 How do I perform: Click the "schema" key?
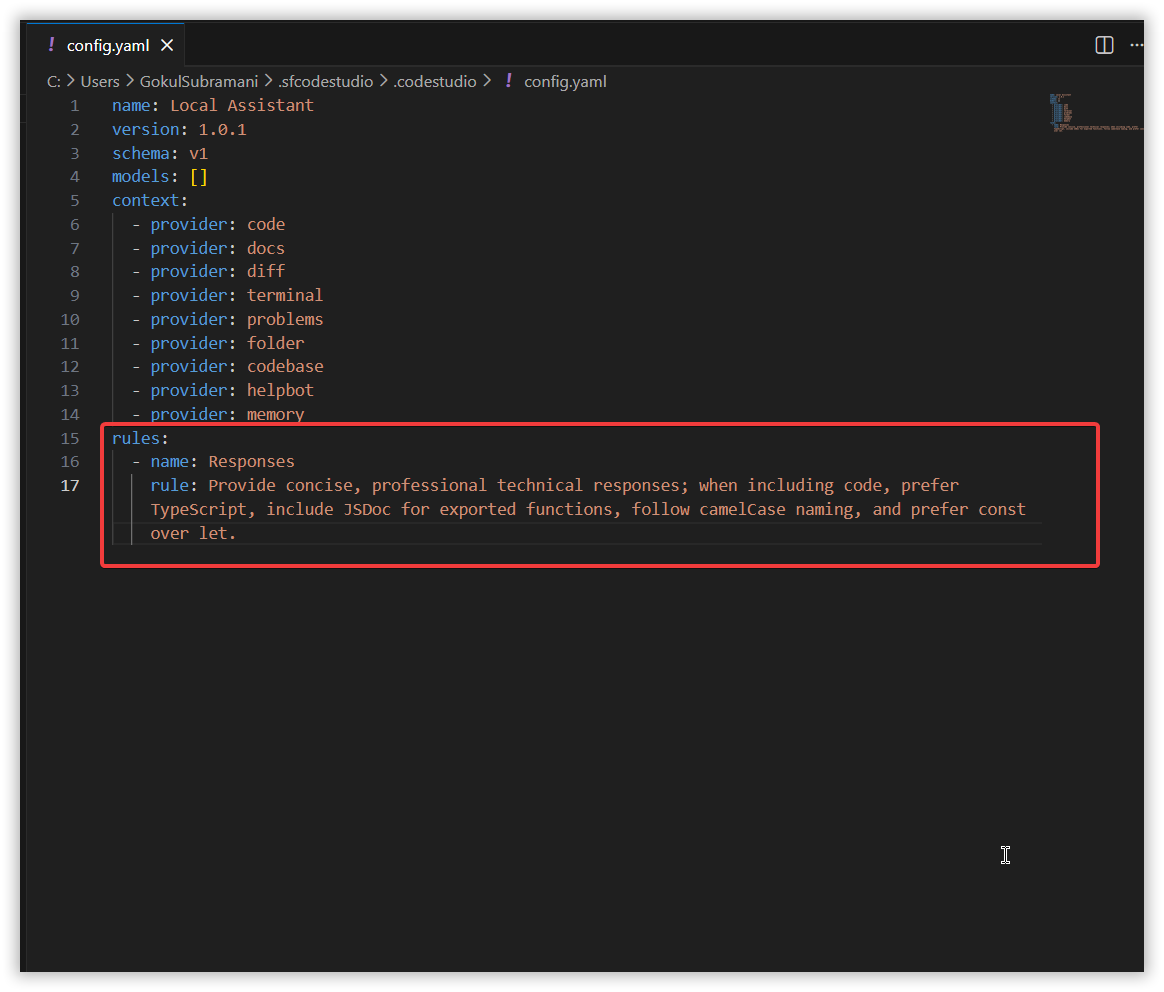[x=141, y=153]
